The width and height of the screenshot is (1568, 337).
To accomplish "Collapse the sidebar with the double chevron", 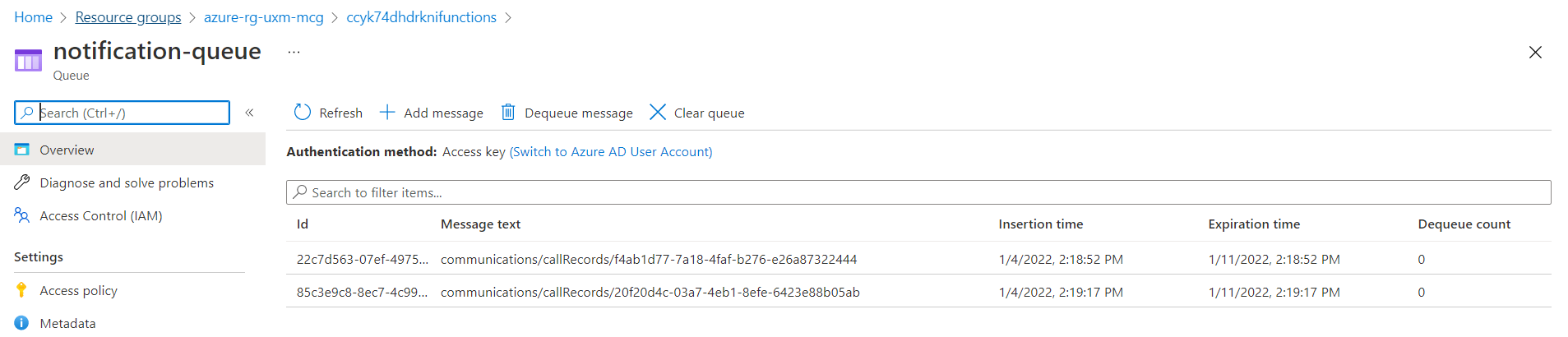I will [x=249, y=113].
